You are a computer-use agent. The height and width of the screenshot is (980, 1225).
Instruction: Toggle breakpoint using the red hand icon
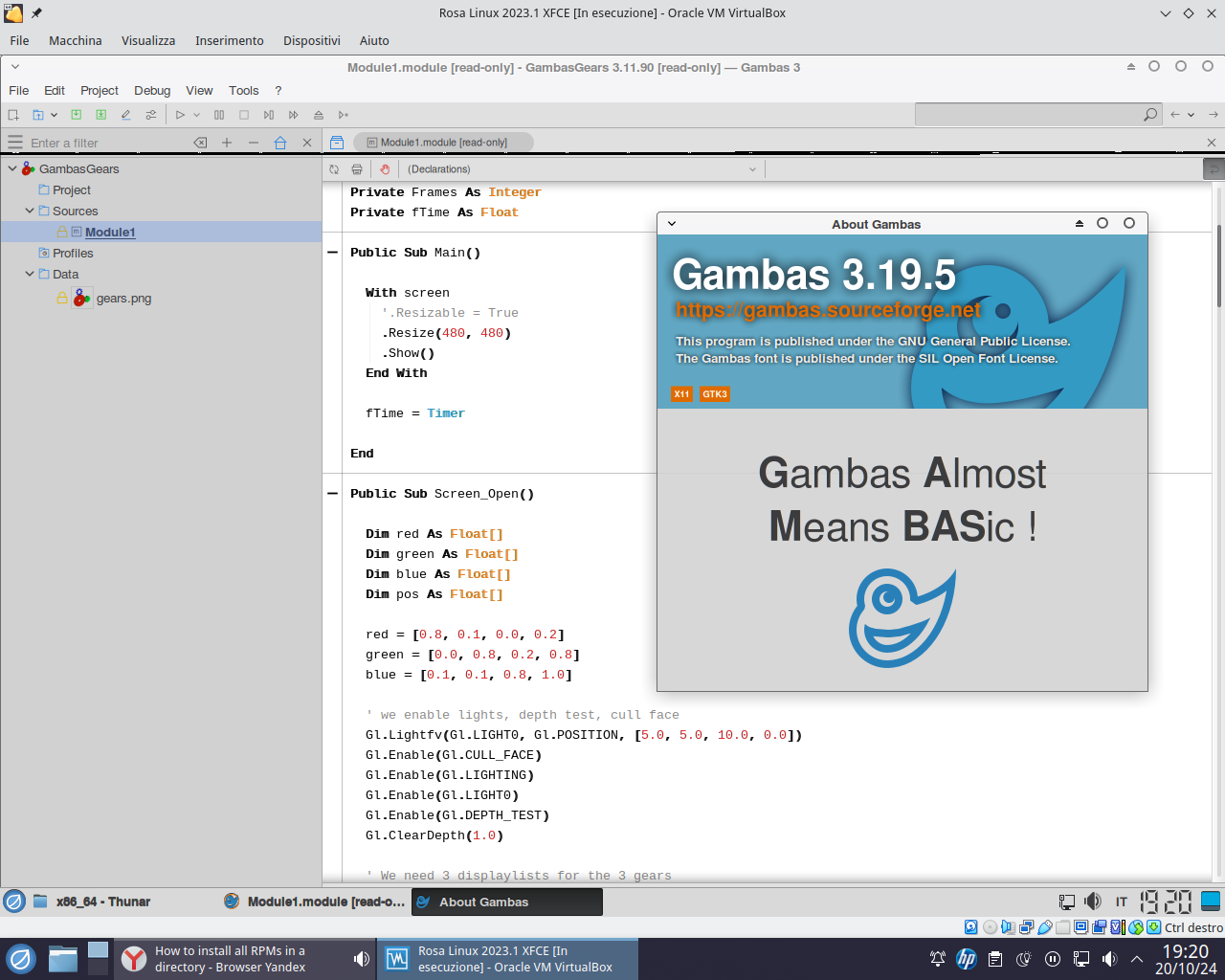pos(385,169)
